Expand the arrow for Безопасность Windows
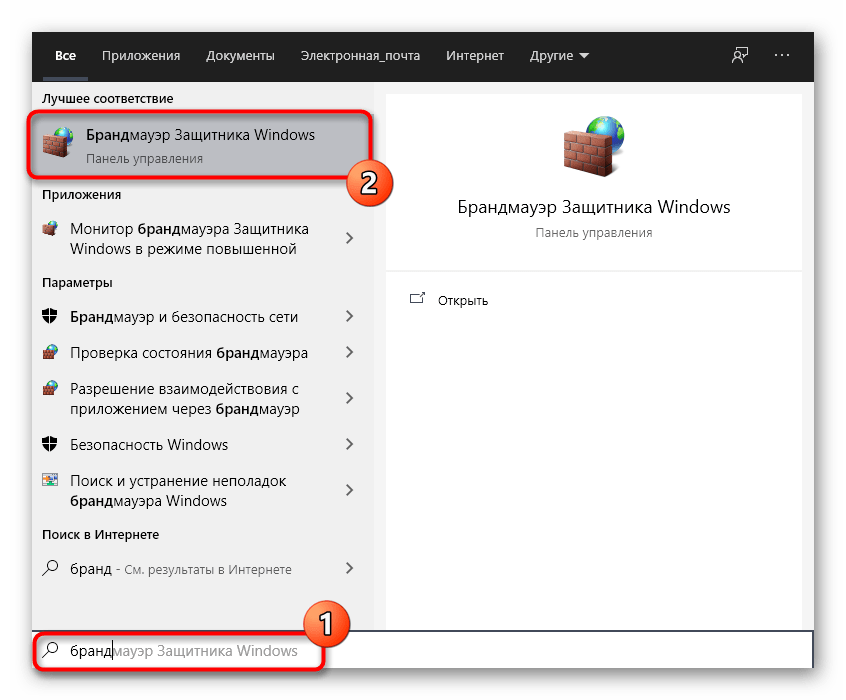 point(349,445)
